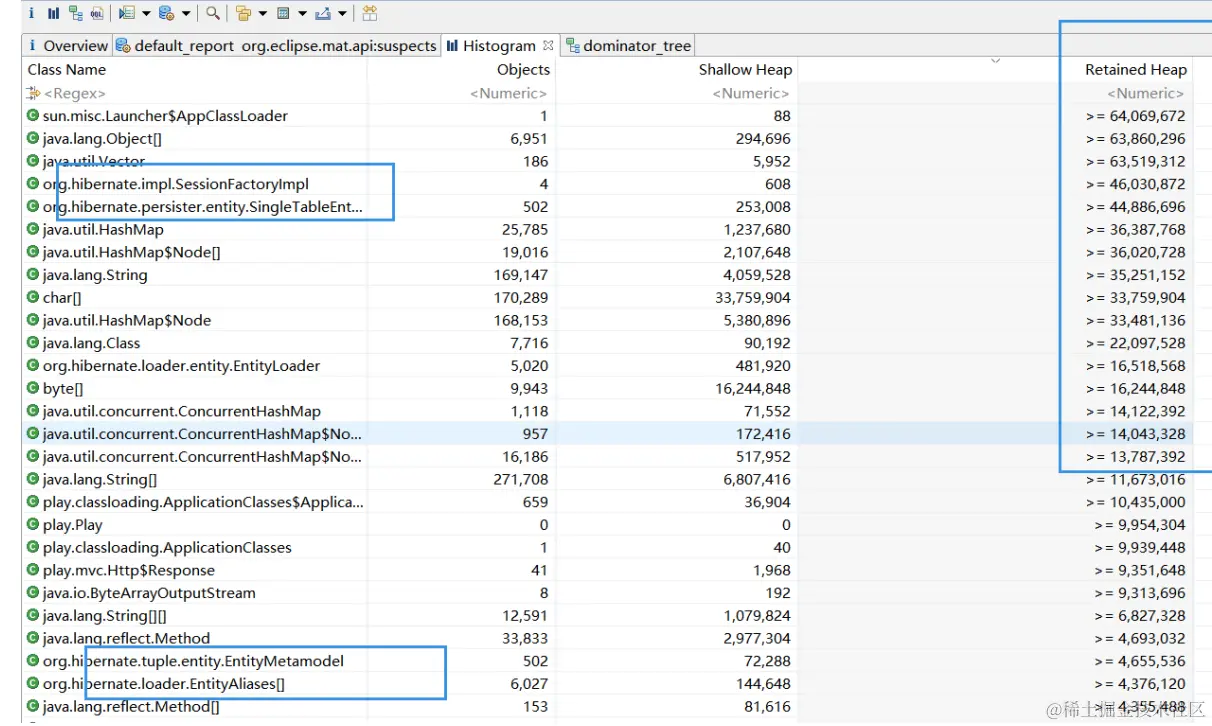
Task: Open dropdown arrow beside thread overview icon
Action: 146,14
